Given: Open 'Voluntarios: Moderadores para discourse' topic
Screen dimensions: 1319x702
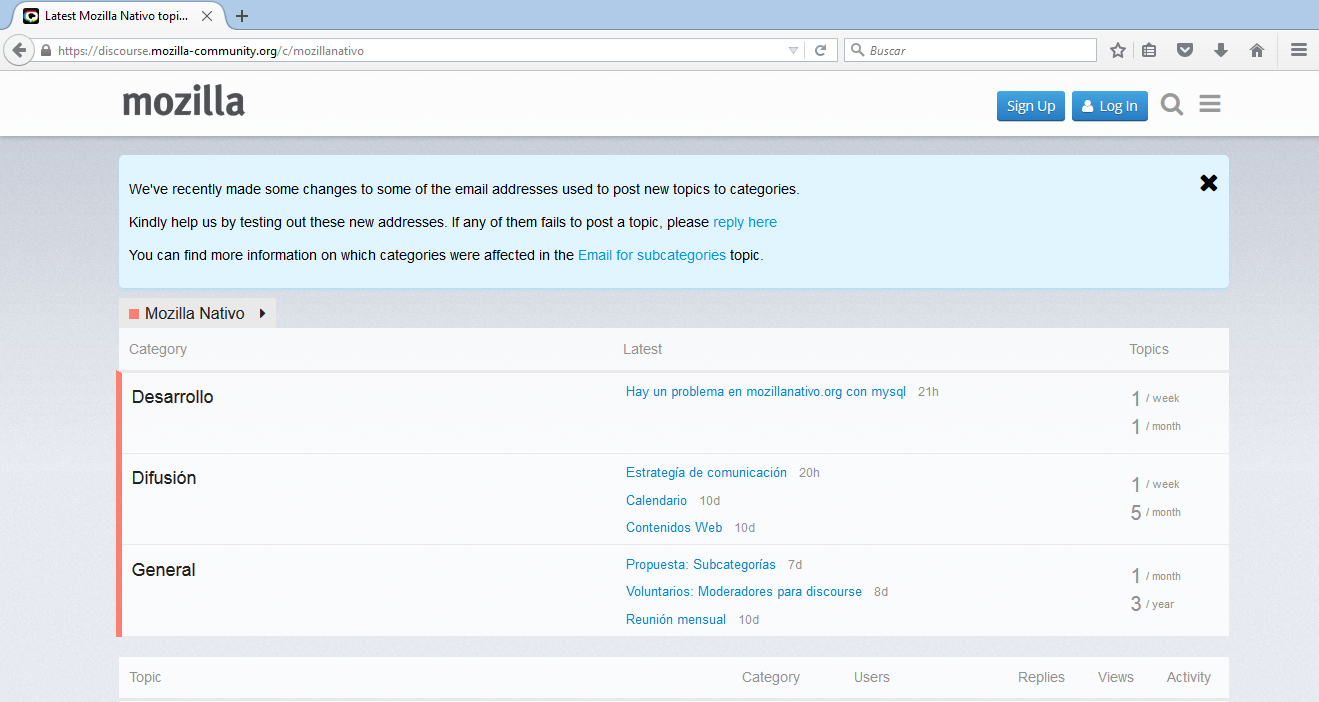Looking at the screenshot, I should 744,592.
